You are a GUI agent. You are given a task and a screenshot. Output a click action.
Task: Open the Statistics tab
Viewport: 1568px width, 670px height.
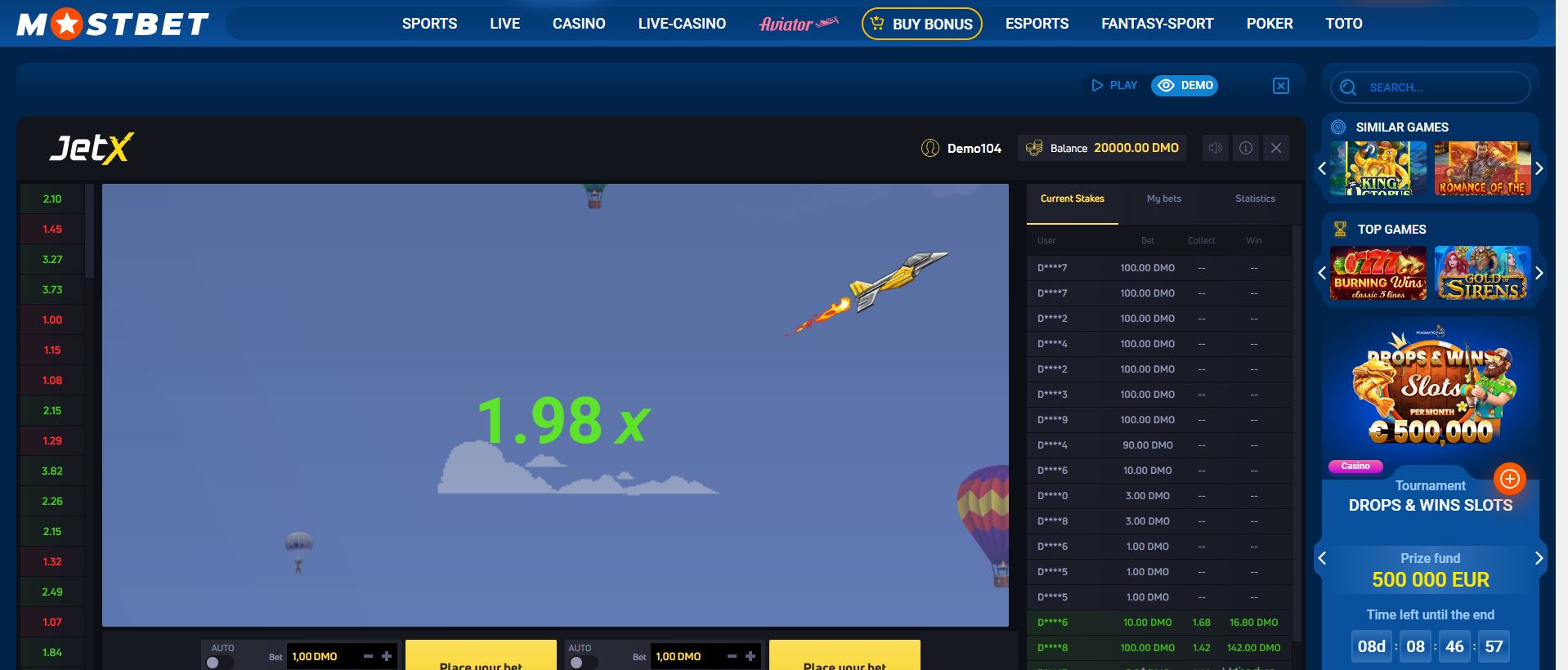pyautogui.click(x=1254, y=199)
